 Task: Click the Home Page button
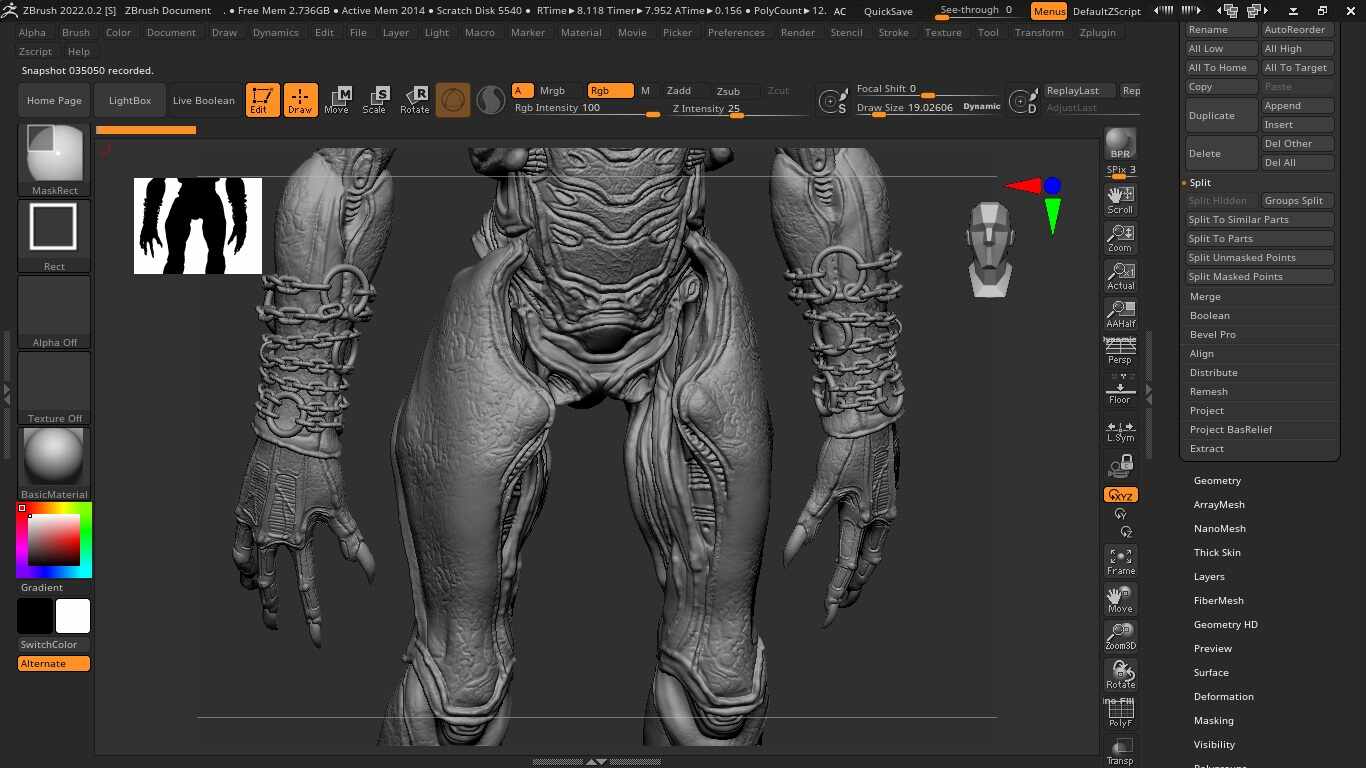54,100
